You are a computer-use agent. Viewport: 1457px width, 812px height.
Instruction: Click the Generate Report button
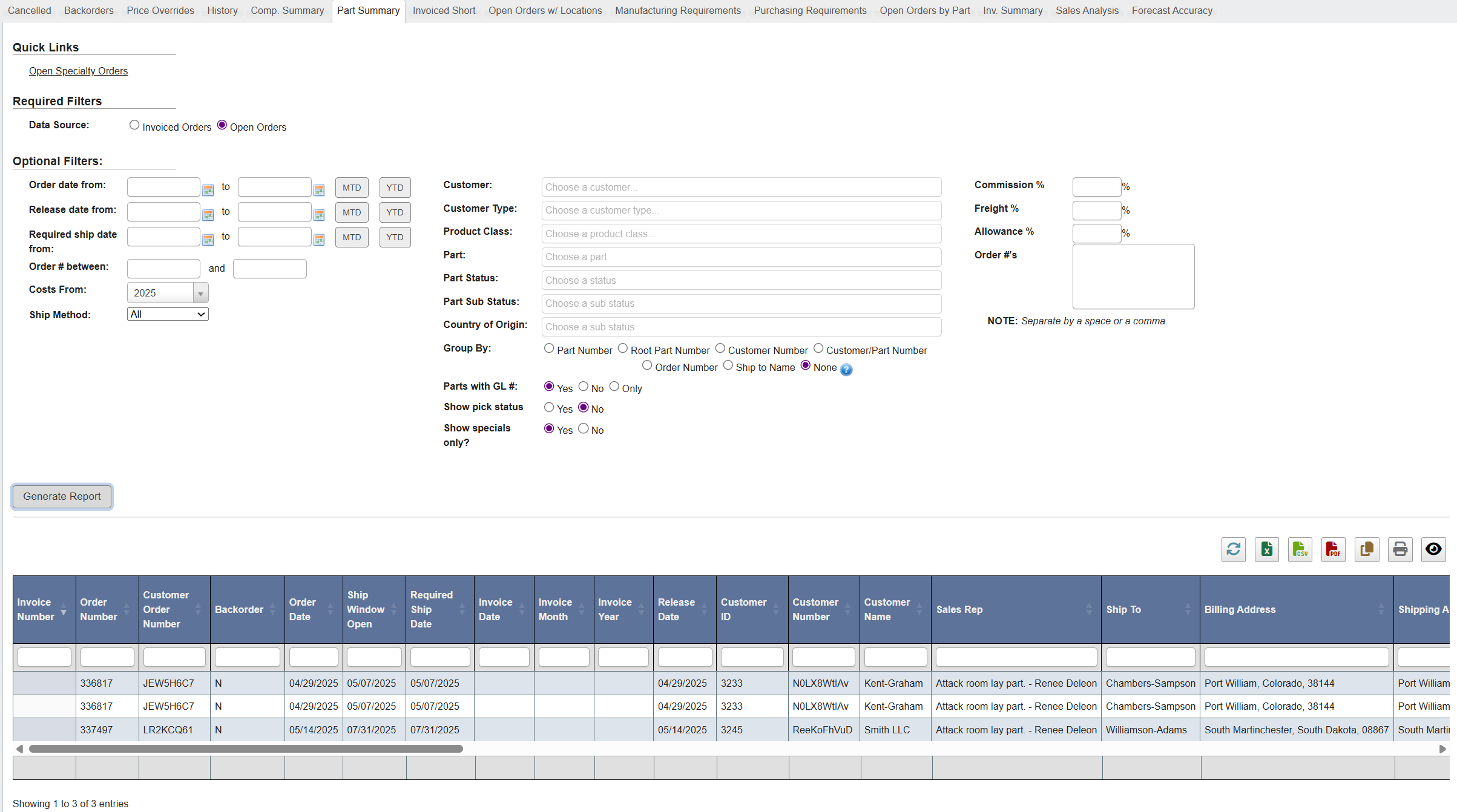61,496
